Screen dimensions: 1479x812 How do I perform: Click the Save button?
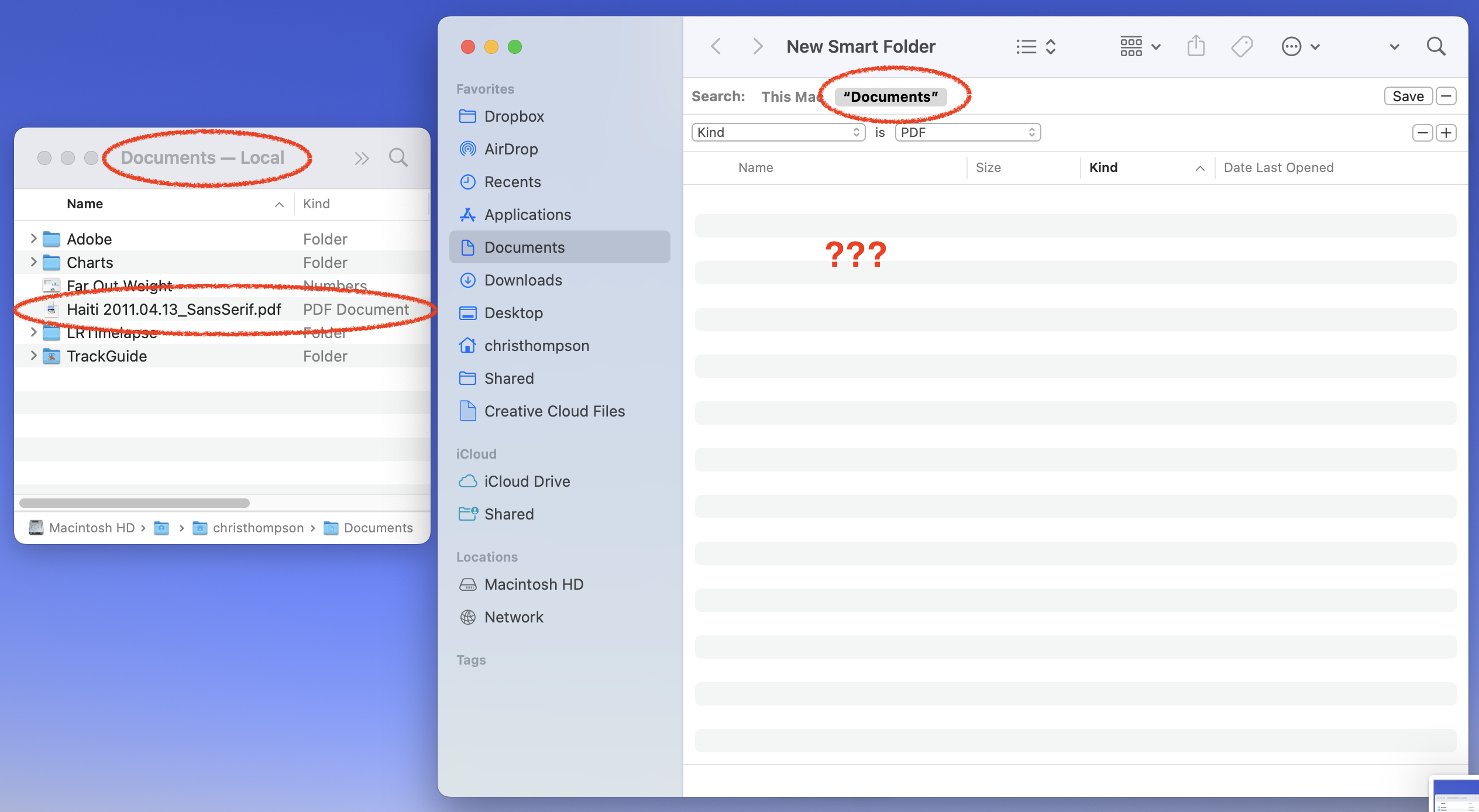(x=1407, y=97)
